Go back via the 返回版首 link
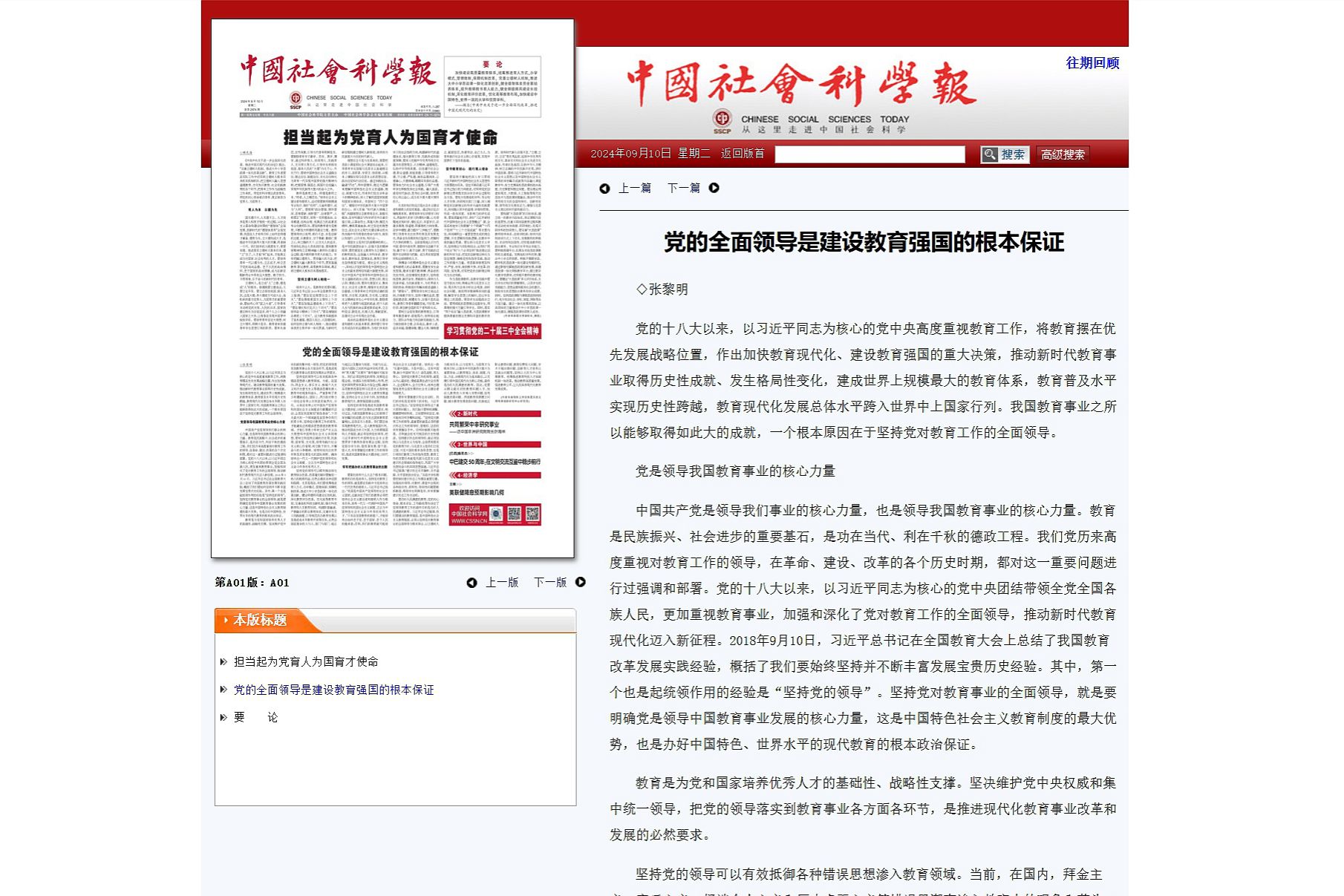The height and width of the screenshot is (896, 1344). [x=743, y=154]
